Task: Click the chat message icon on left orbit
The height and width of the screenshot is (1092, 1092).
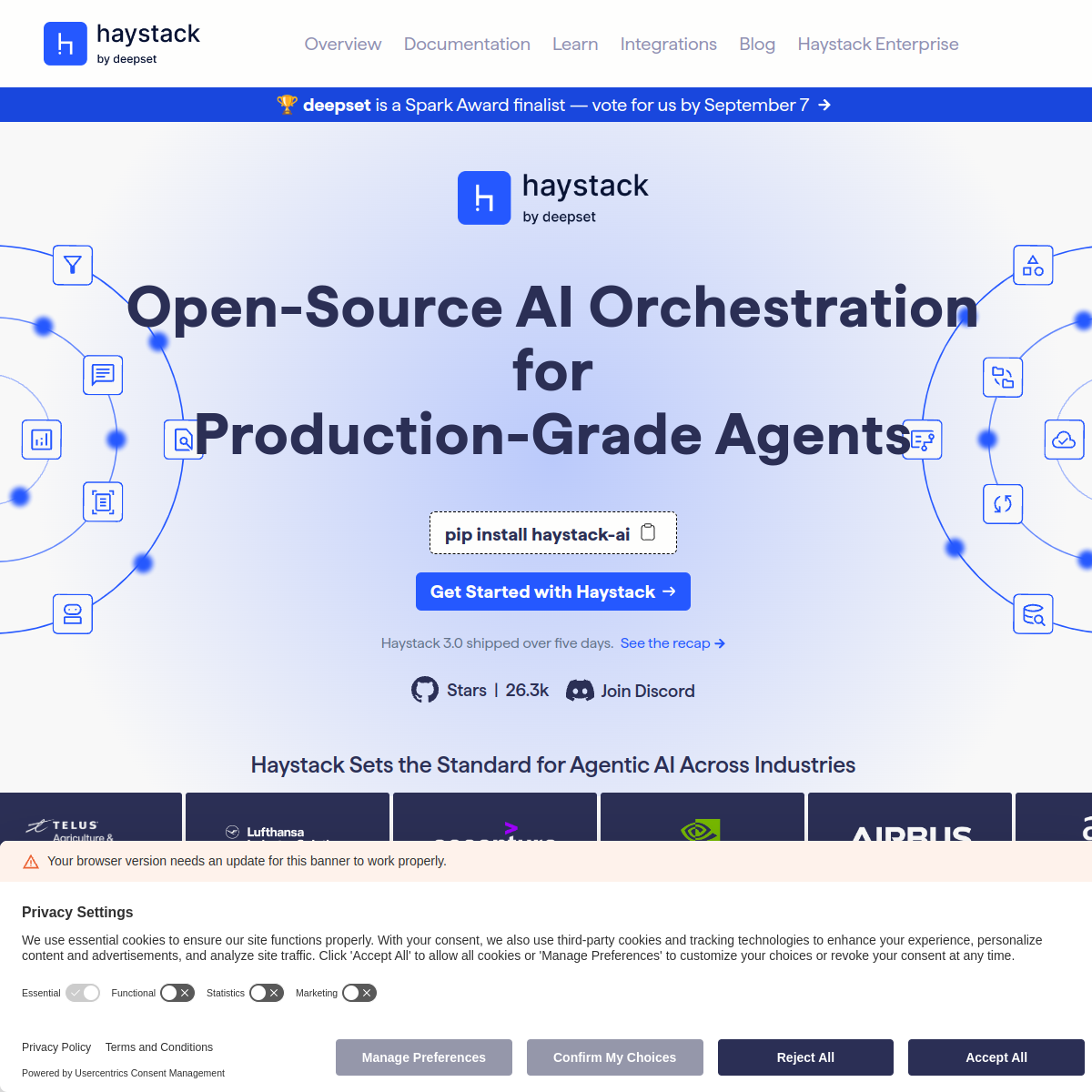Action: tap(103, 375)
